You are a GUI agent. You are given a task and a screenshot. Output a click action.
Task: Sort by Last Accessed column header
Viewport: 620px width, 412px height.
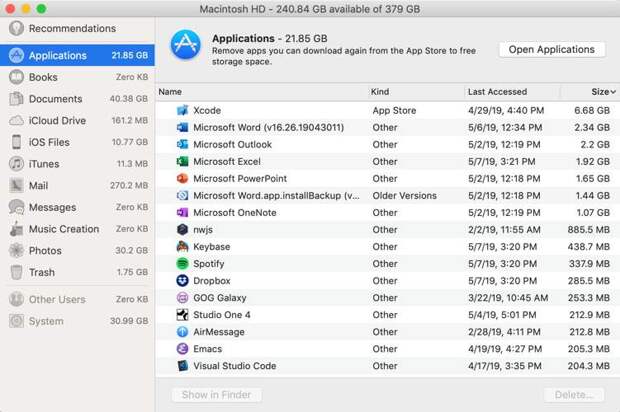pyautogui.click(x=497, y=92)
